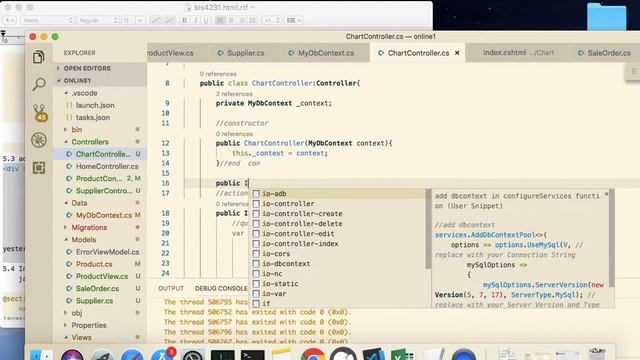The height and width of the screenshot is (360, 640).
Task: Open list bullets dropdown in TextEdit toolbar
Action: click(294, 20)
